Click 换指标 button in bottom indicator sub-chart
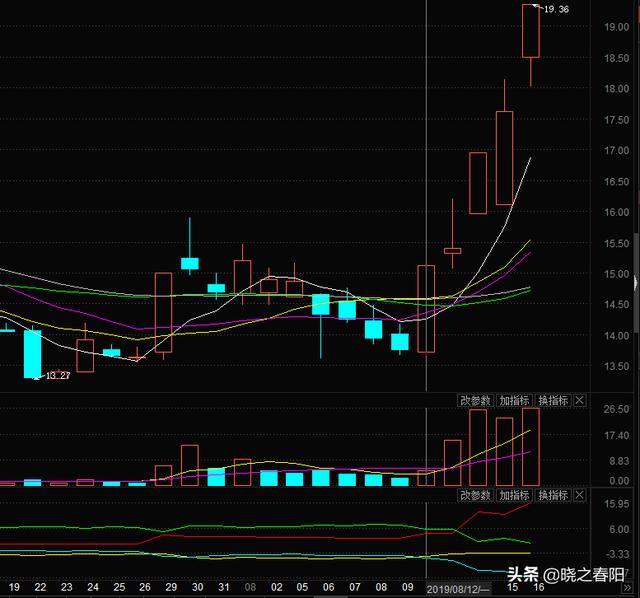Viewport: 640px width, 598px height. (553, 495)
